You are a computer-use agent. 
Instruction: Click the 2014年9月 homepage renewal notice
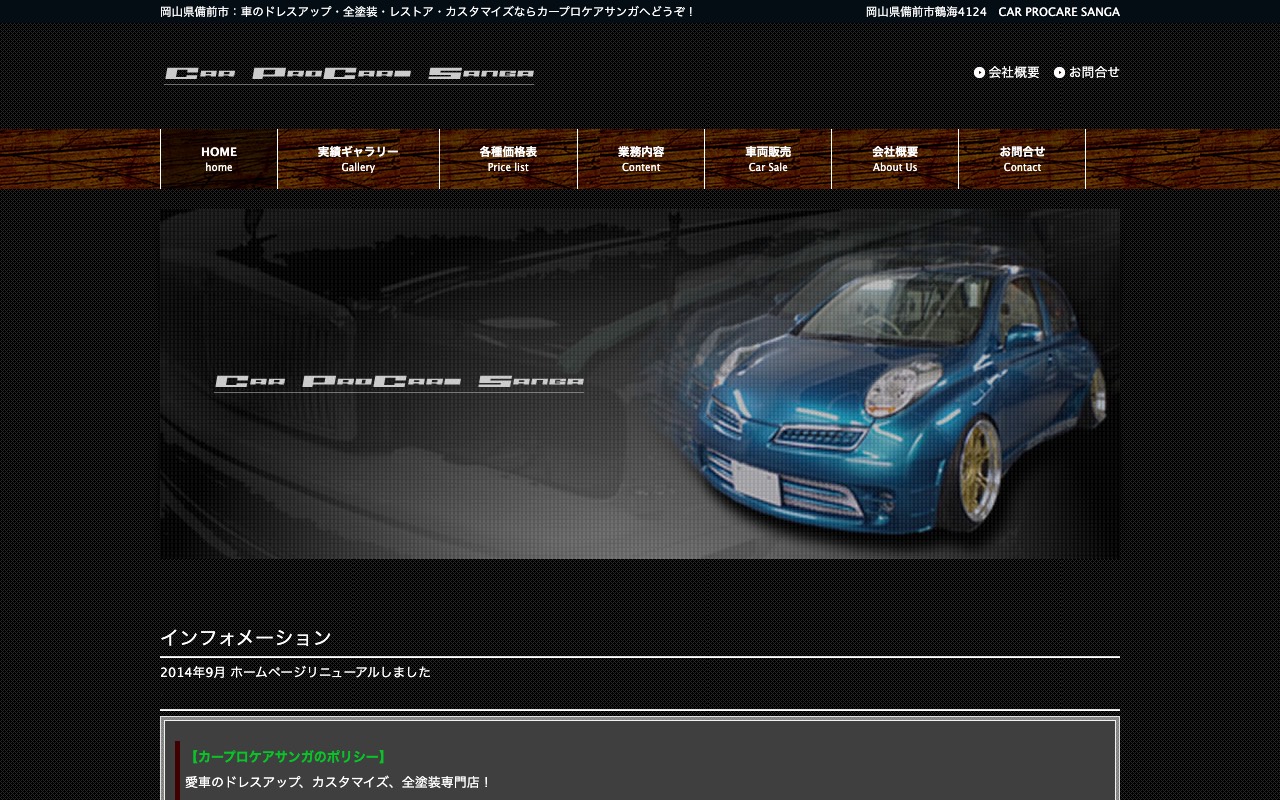[x=295, y=672]
